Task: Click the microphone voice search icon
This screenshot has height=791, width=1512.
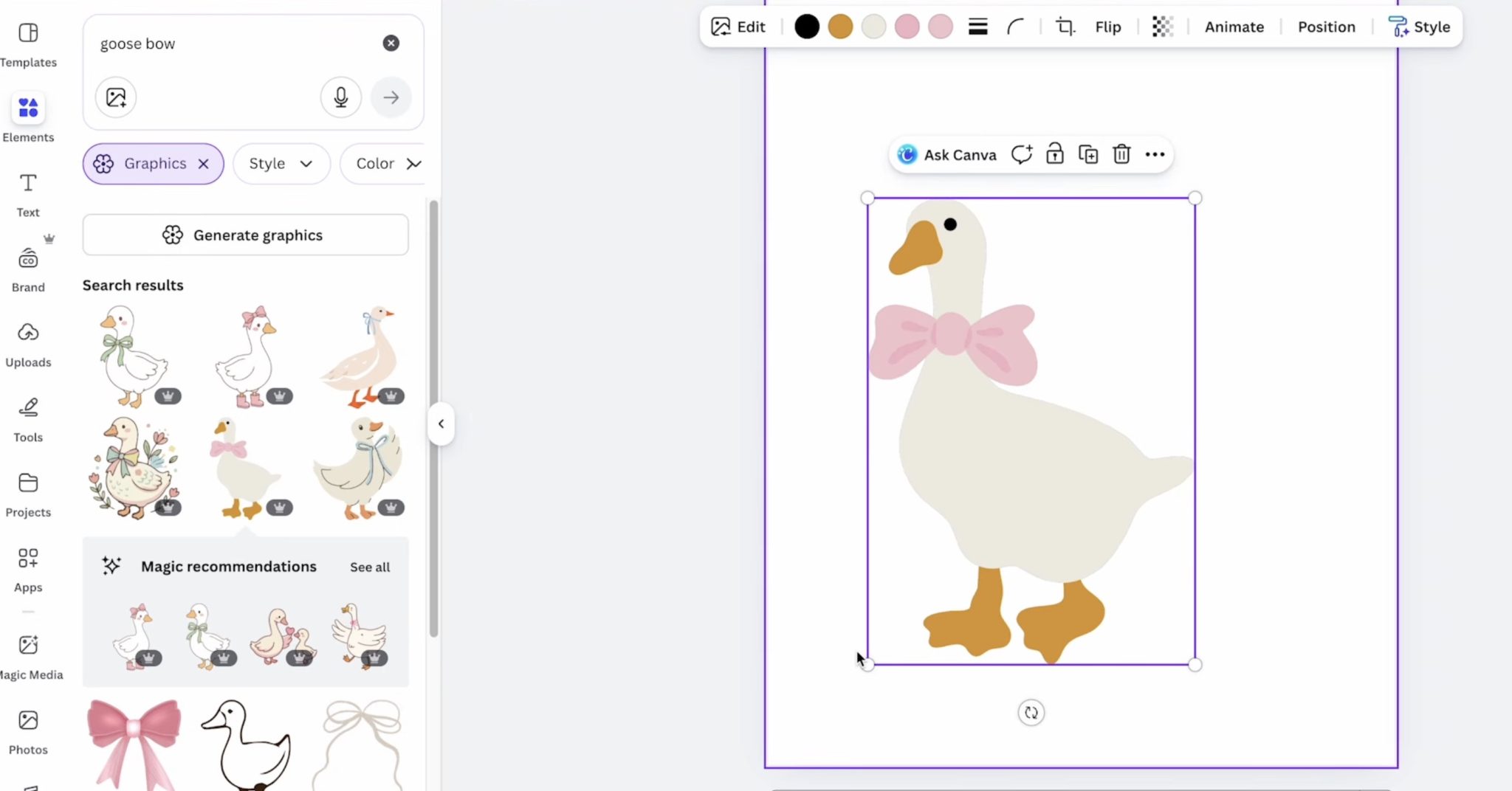Action: (340, 97)
